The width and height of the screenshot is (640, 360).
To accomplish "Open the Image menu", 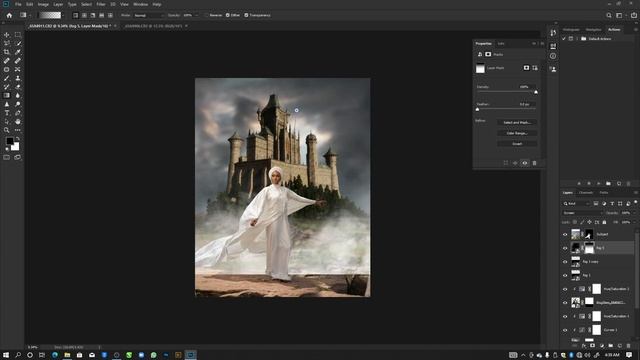I will [x=43, y=4].
